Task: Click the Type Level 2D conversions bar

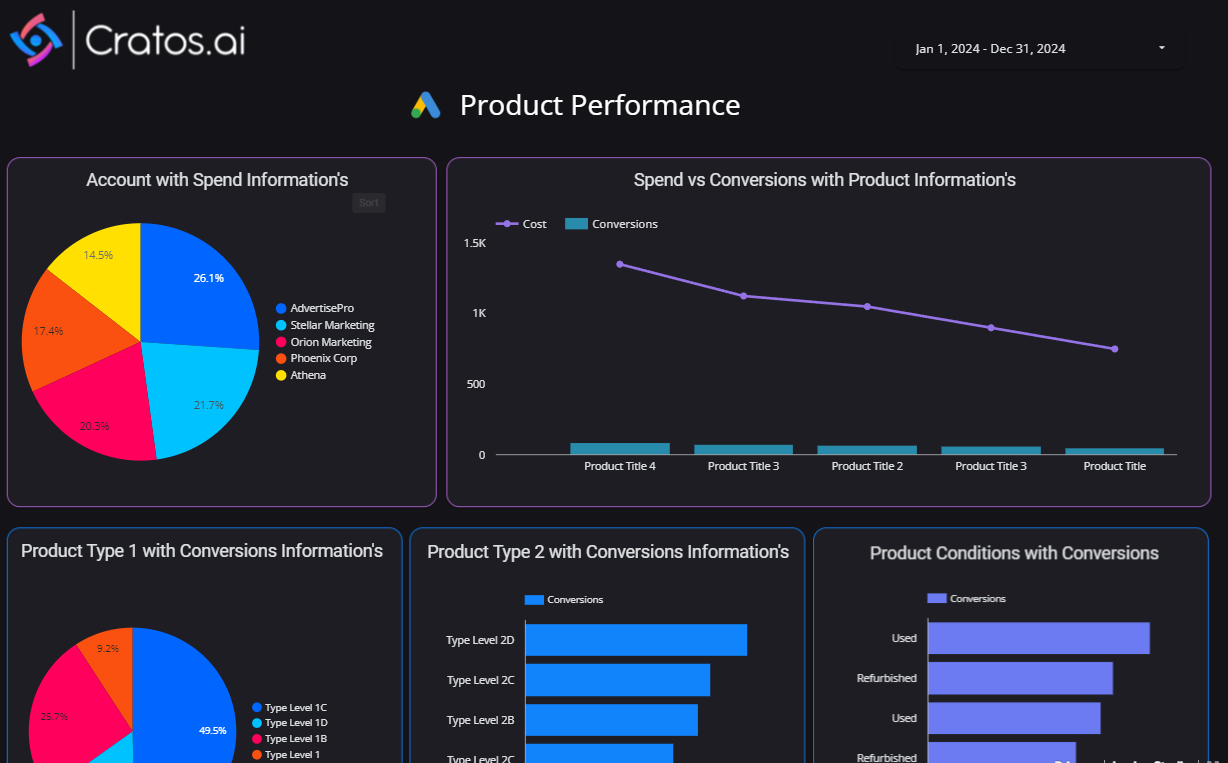Action: [x=636, y=640]
